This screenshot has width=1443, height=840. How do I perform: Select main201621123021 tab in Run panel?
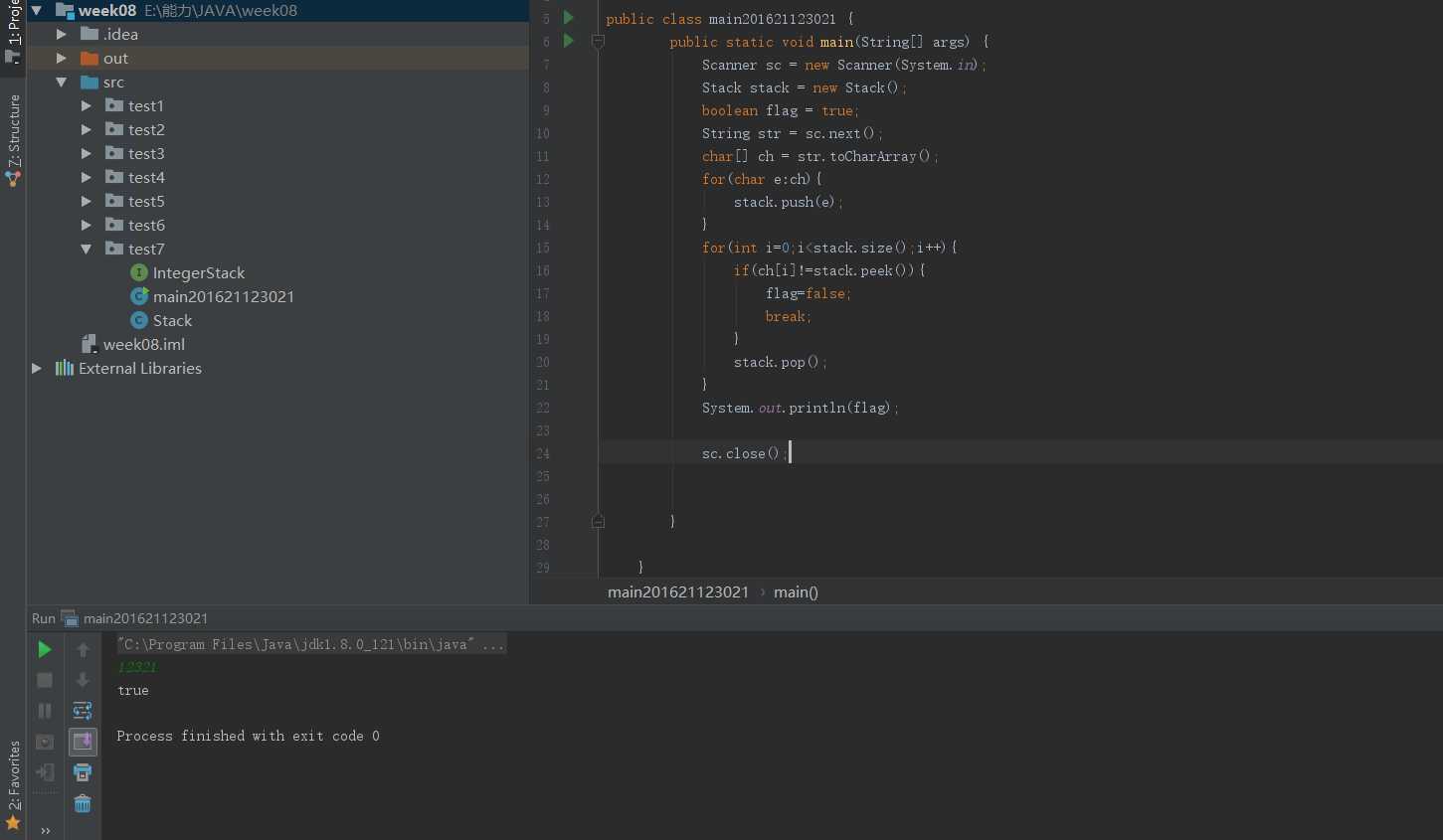[x=145, y=618]
